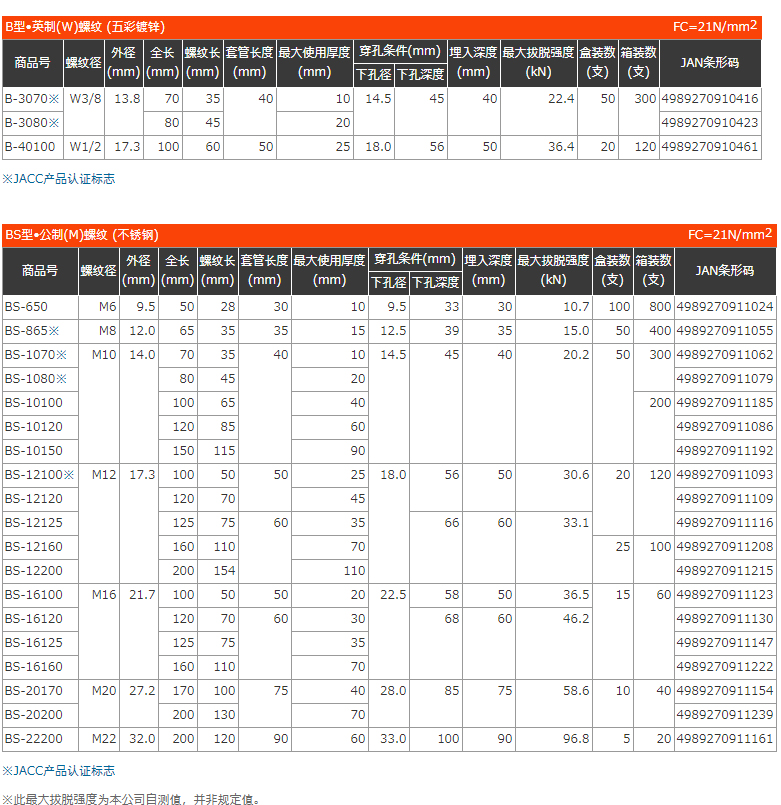Image resolution: width=781 pixels, height=805 pixels.
Task: Select product code BS-16120
Action: (34, 619)
